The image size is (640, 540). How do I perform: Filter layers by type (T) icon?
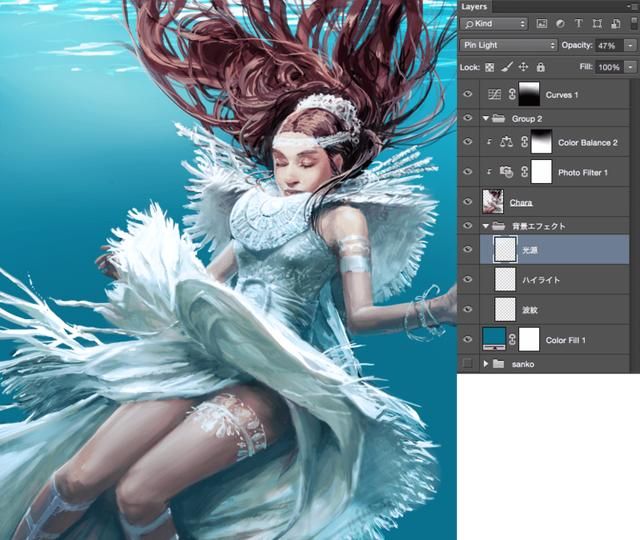tap(578, 24)
